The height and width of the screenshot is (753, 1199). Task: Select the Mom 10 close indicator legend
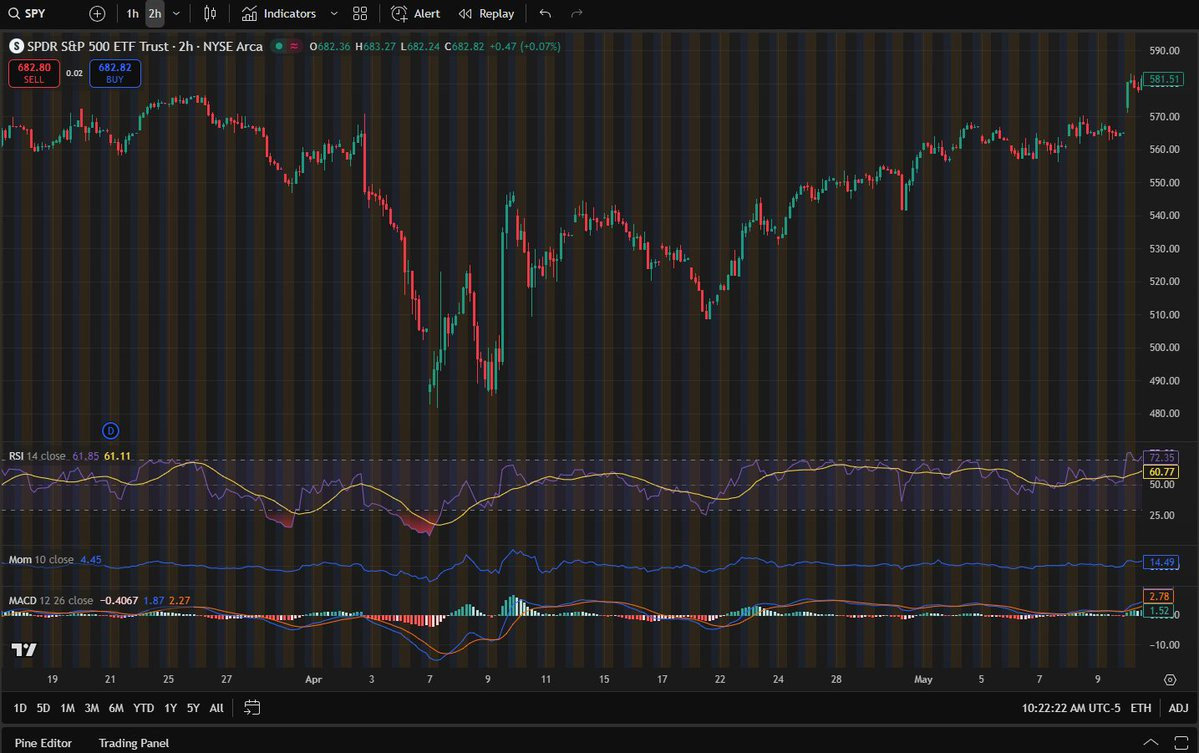41,560
